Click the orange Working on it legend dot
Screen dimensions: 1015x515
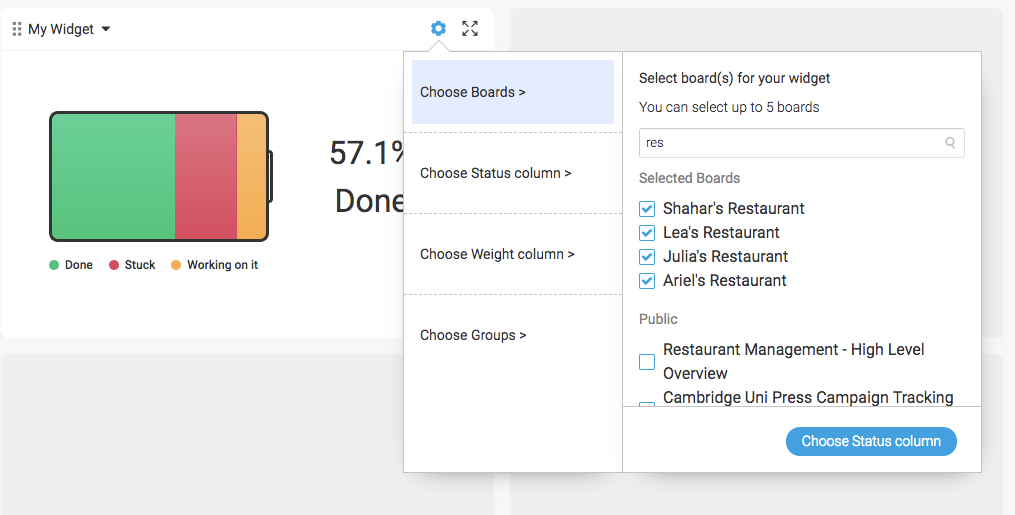click(x=175, y=265)
